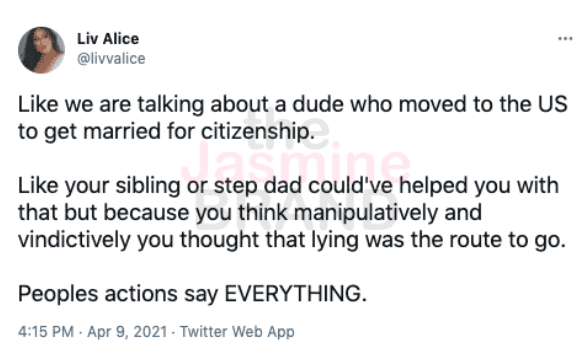Click the Jasmine watermark text
This screenshot has height=361, width=588.
click(x=296, y=164)
